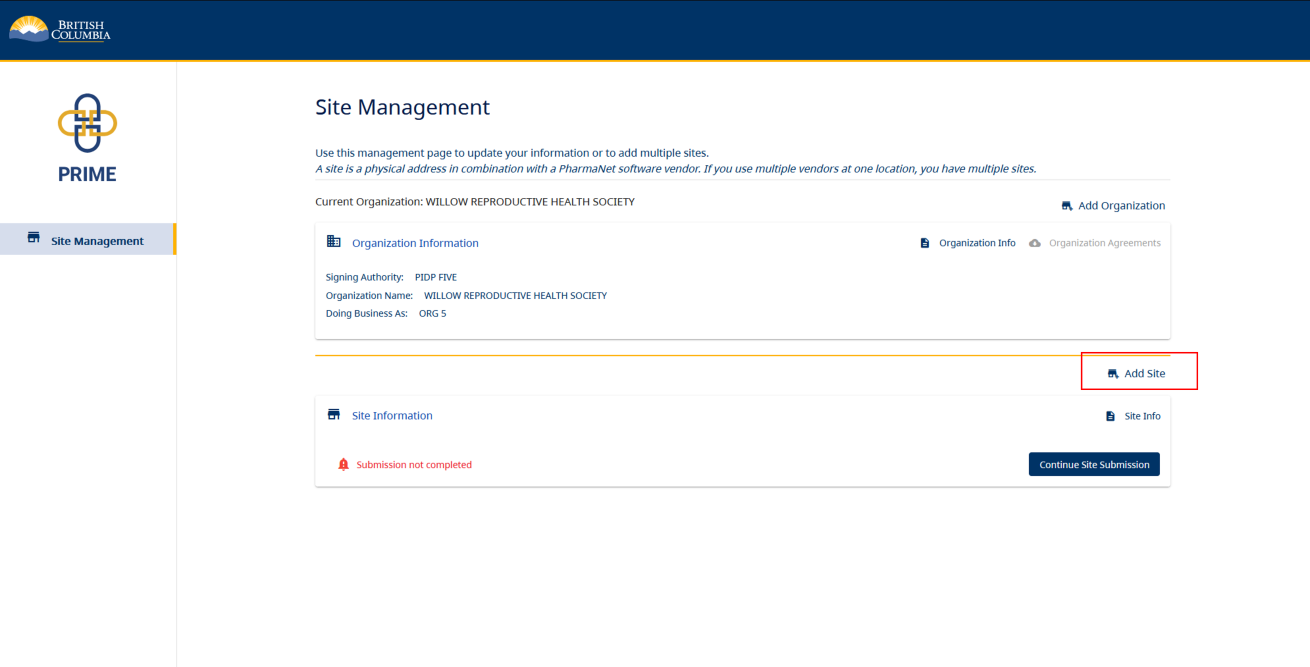
Task: Click the cloud icon beside Organization Agreements
Action: pyautogui.click(x=1035, y=243)
